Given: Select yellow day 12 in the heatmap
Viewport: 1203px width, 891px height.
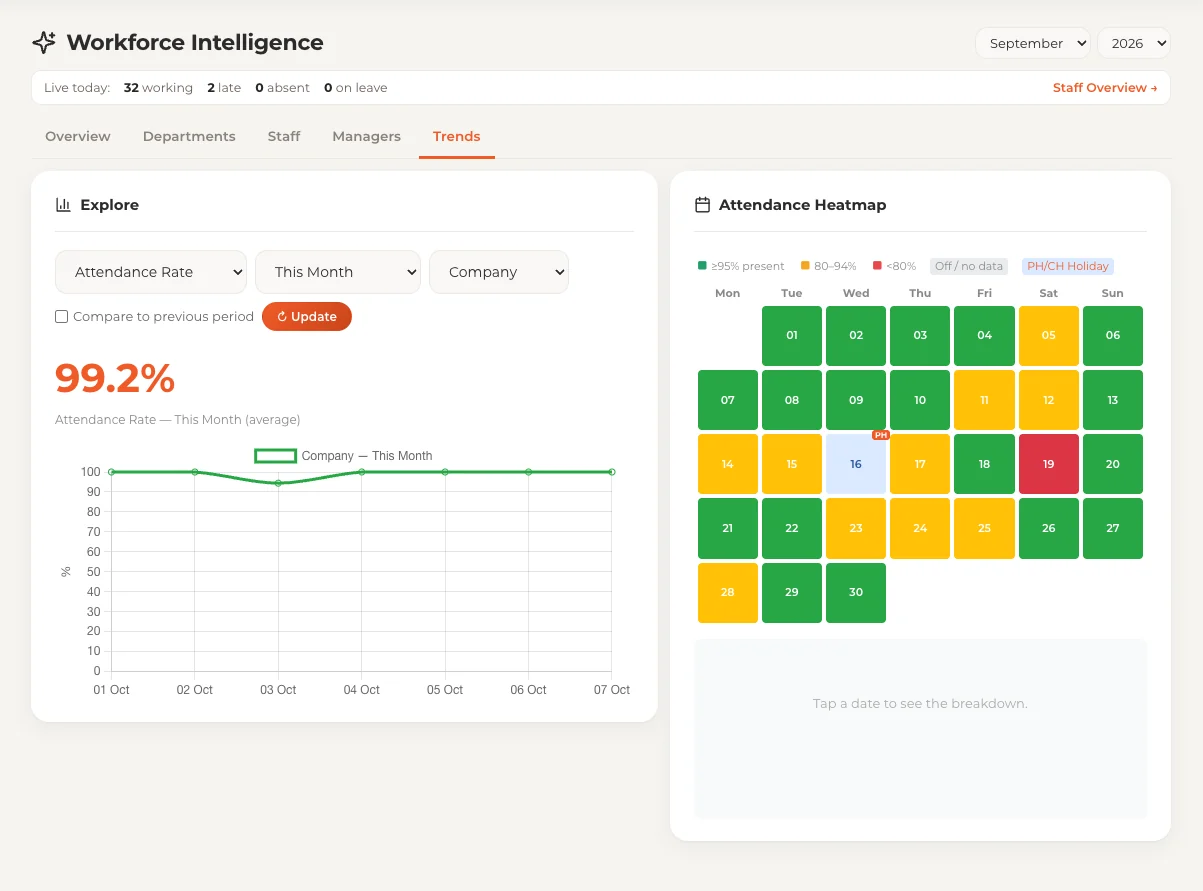Looking at the screenshot, I should point(1049,400).
